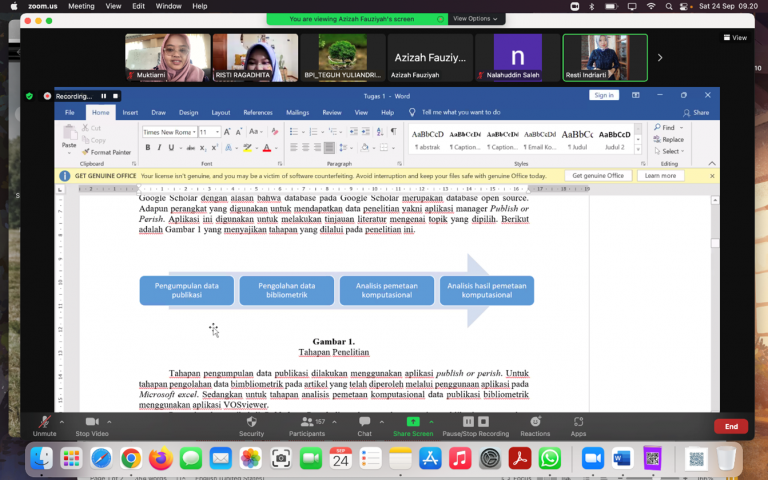Open Chat panel in Zoom
This screenshot has width=768, height=480.
tap(364, 426)
